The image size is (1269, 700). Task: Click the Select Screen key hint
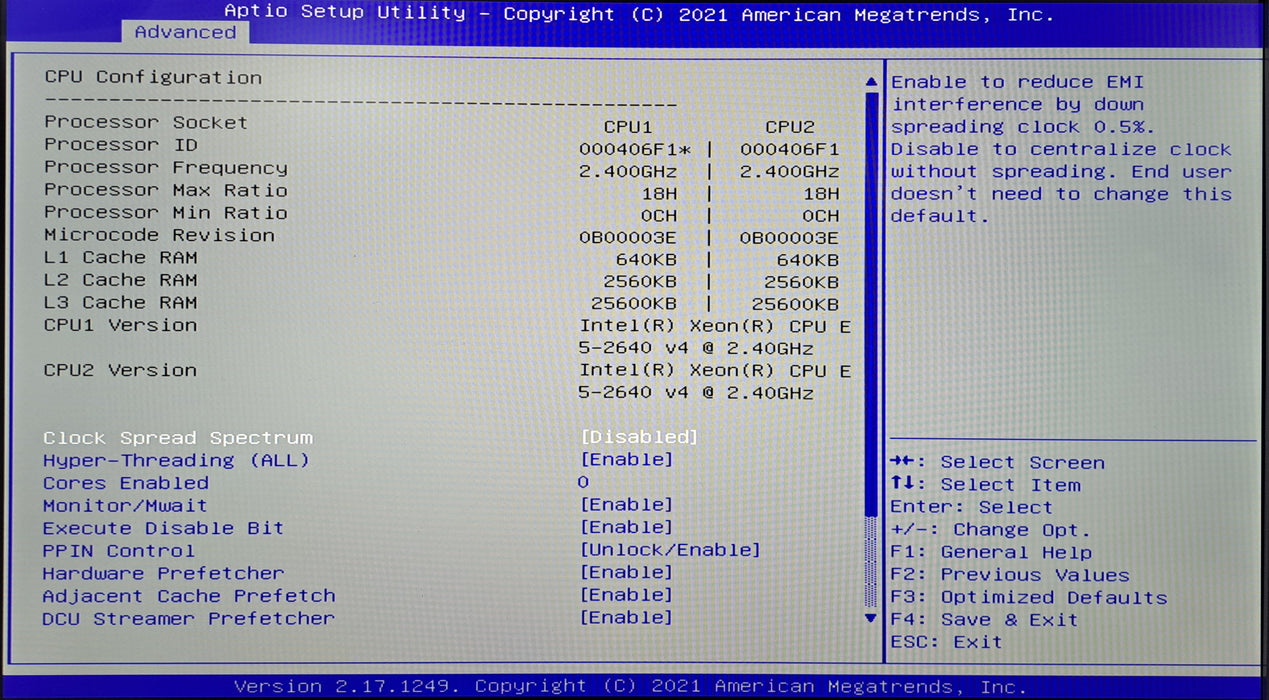pyautogui.click(x=997, y=462)
